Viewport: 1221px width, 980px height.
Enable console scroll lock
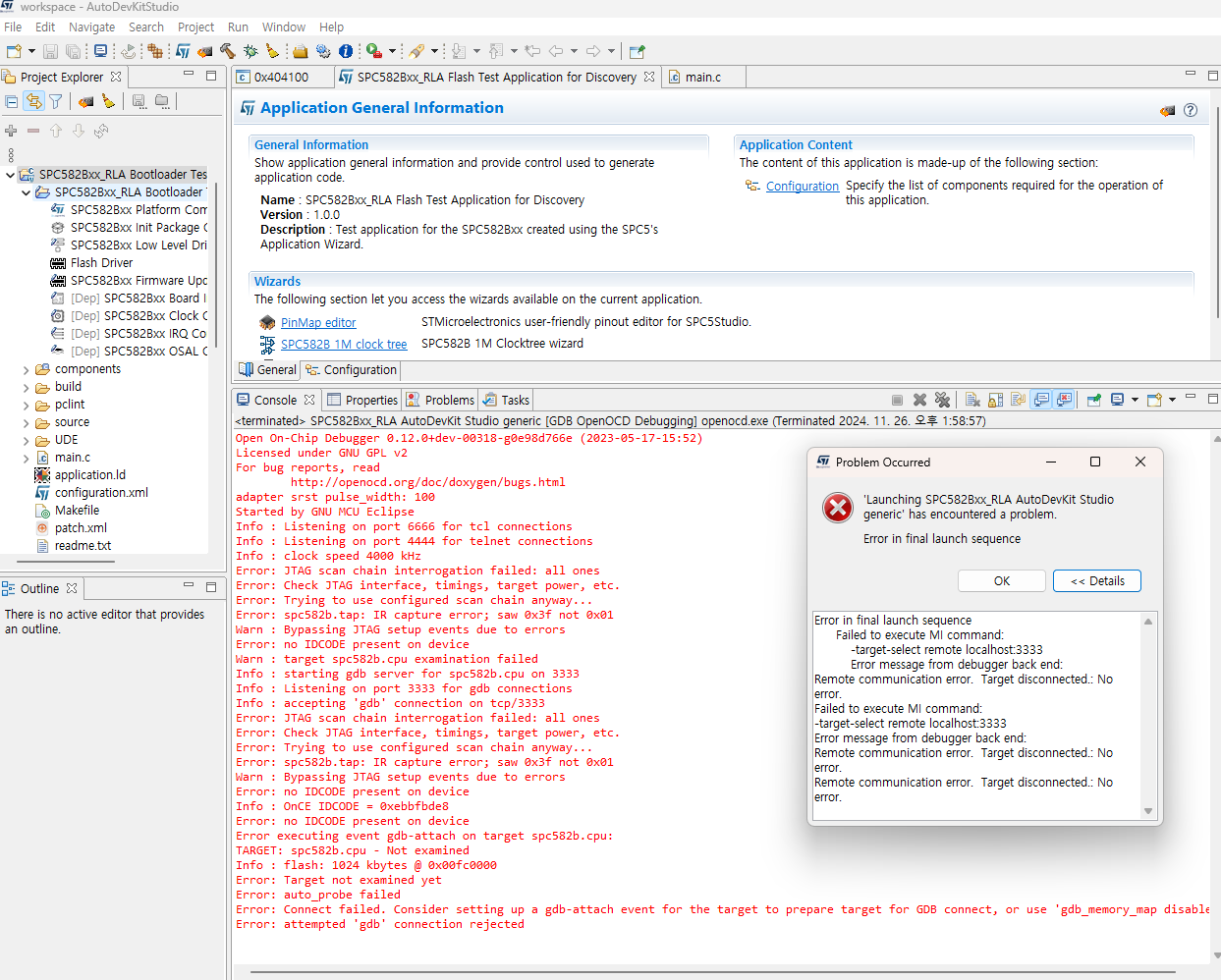tap(995, 400)
